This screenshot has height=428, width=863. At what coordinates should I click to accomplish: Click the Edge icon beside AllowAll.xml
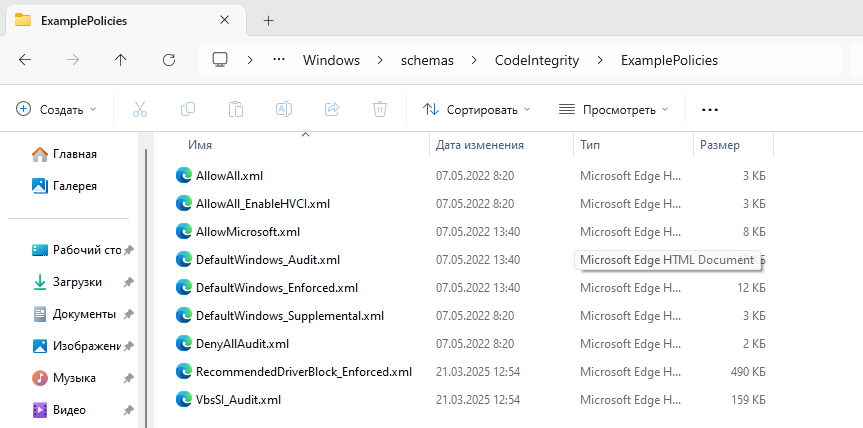[183, 175]
